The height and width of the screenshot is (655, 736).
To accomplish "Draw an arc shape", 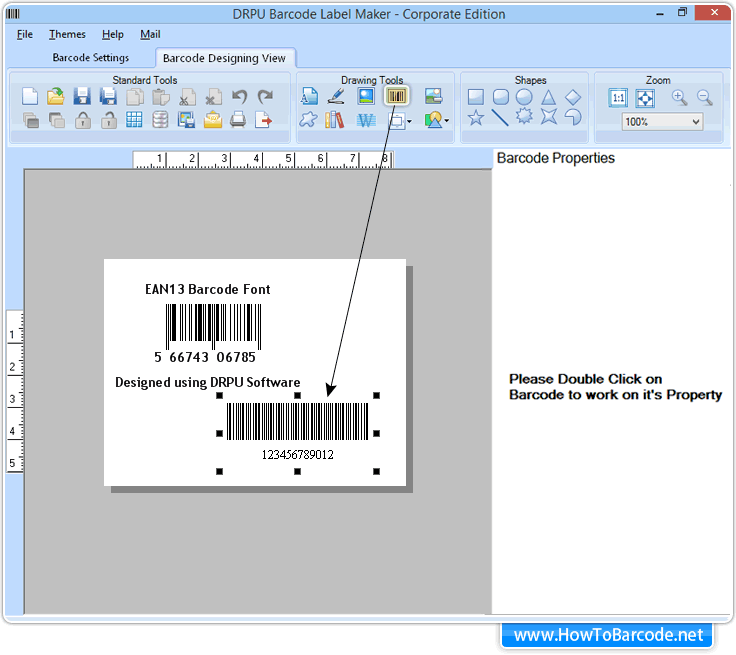I will (x=573, y=117).
